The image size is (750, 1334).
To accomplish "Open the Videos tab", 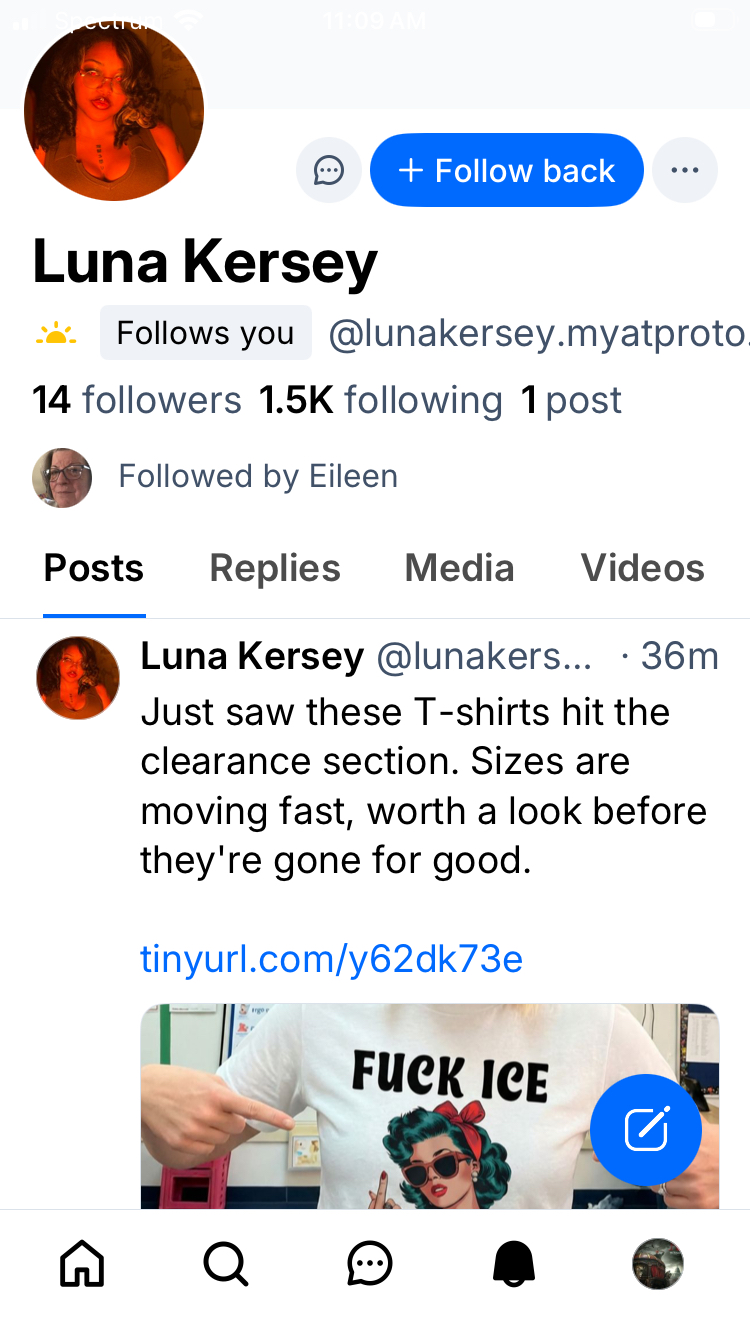I will (642, 568).
